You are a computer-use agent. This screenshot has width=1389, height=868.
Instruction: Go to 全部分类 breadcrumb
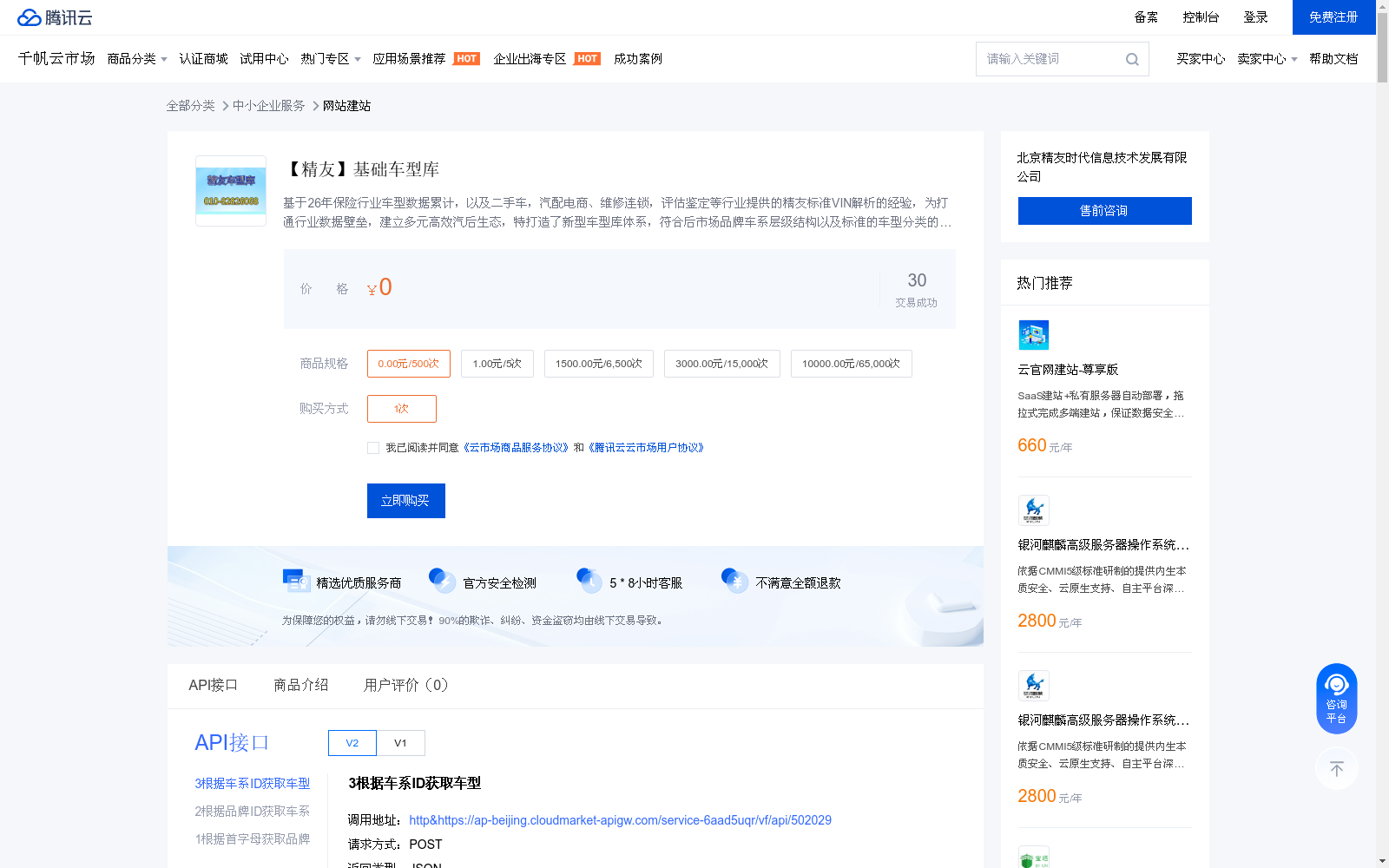[x=191, y=106]
